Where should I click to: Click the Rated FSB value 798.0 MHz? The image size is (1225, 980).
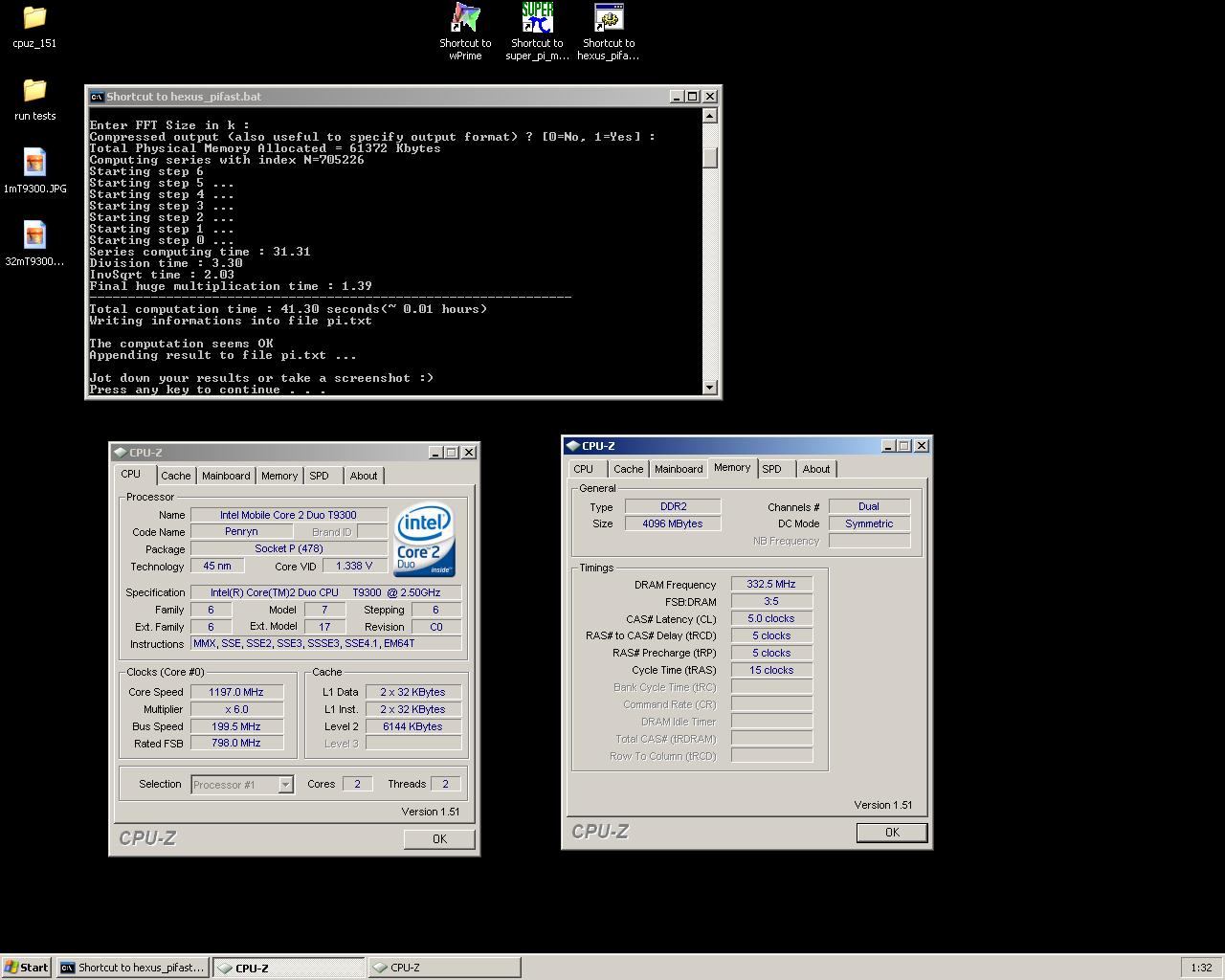[236, 744]
